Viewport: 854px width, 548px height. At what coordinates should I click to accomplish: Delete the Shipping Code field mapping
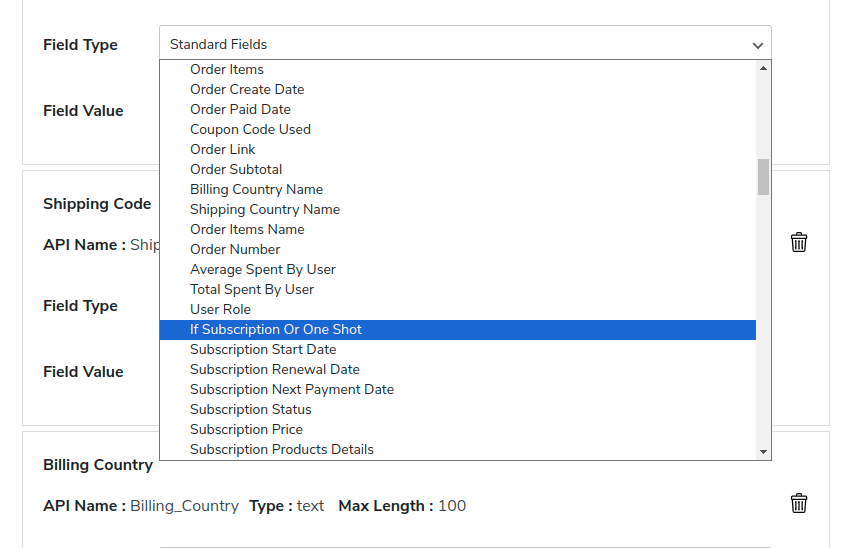click(799, 242)
